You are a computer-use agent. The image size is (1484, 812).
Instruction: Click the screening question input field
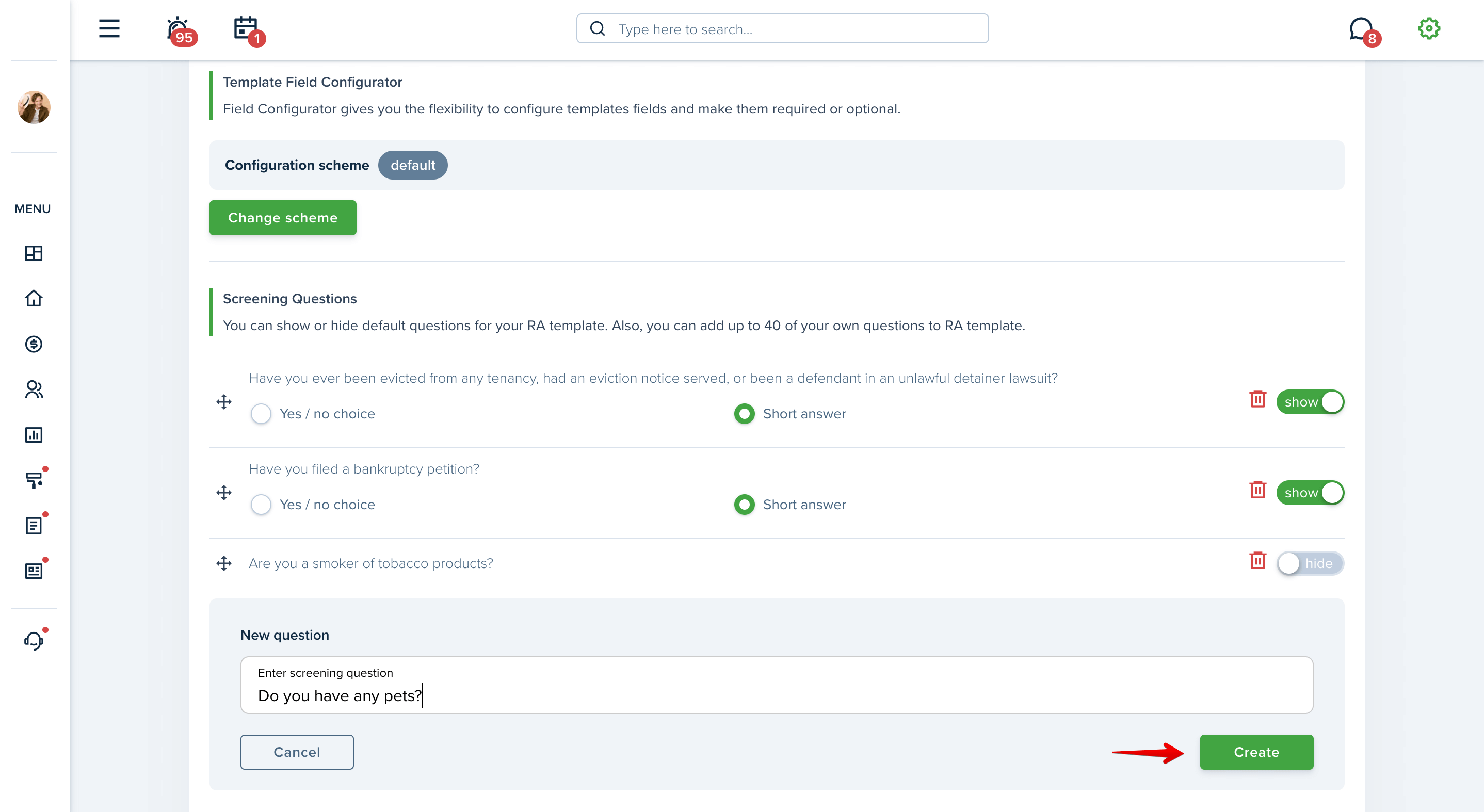(777, 685)
